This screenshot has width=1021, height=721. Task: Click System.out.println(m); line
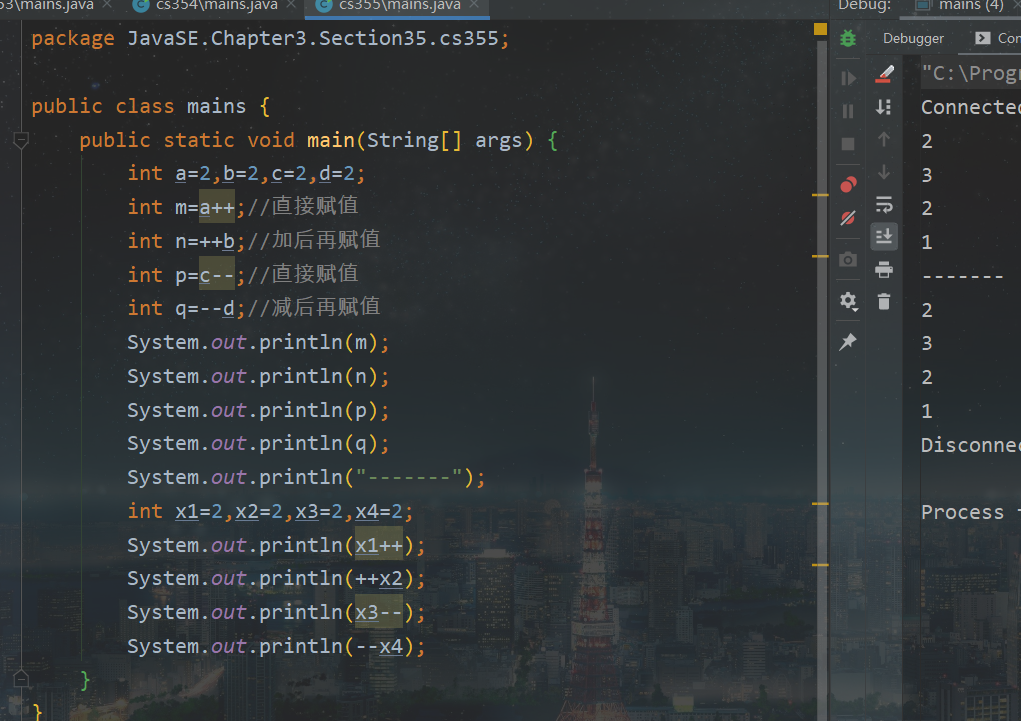pos(258,343)
